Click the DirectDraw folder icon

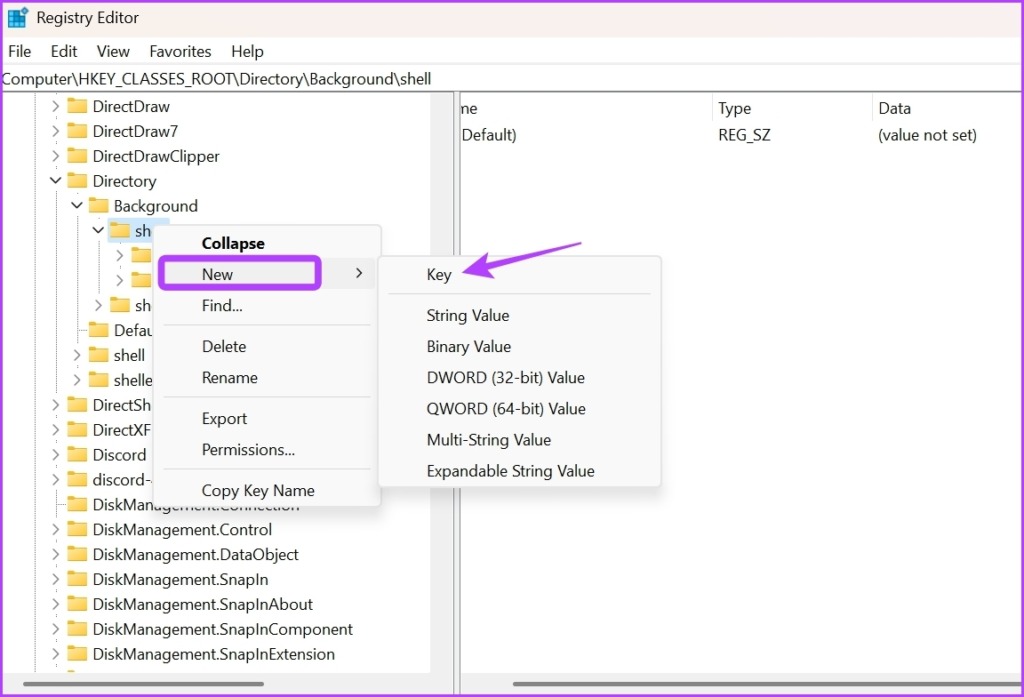[76, 105]
